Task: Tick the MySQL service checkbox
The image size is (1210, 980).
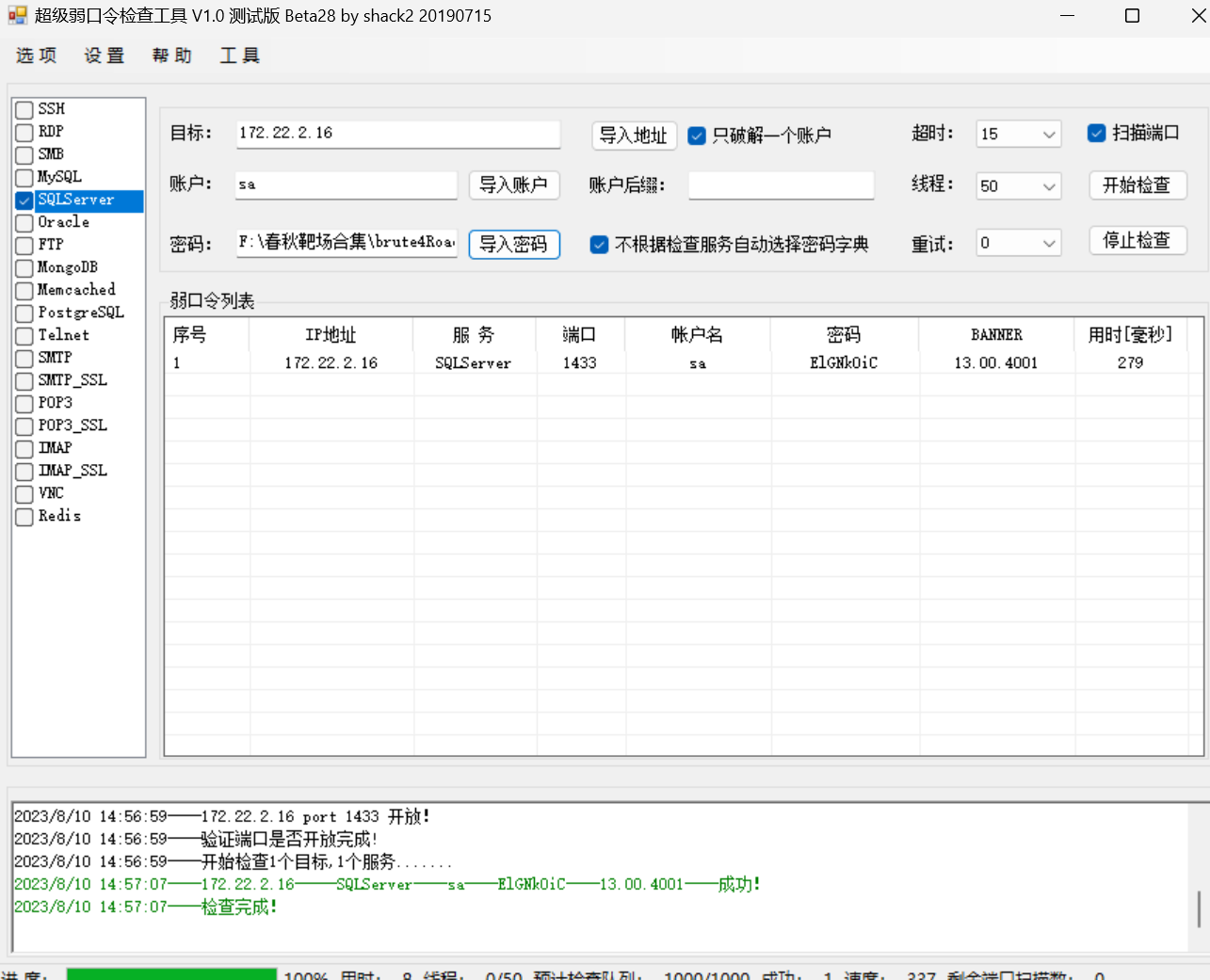Action: (24, 178)
